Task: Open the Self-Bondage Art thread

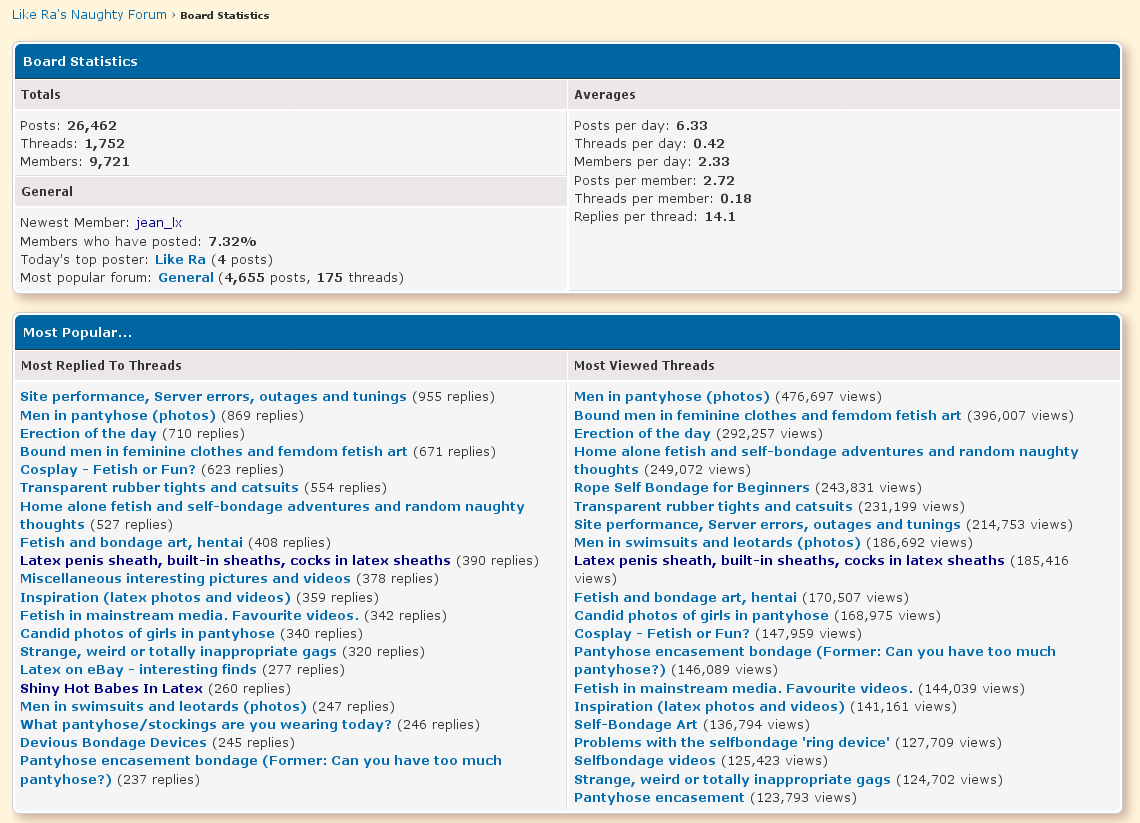Action: [635, 724]
